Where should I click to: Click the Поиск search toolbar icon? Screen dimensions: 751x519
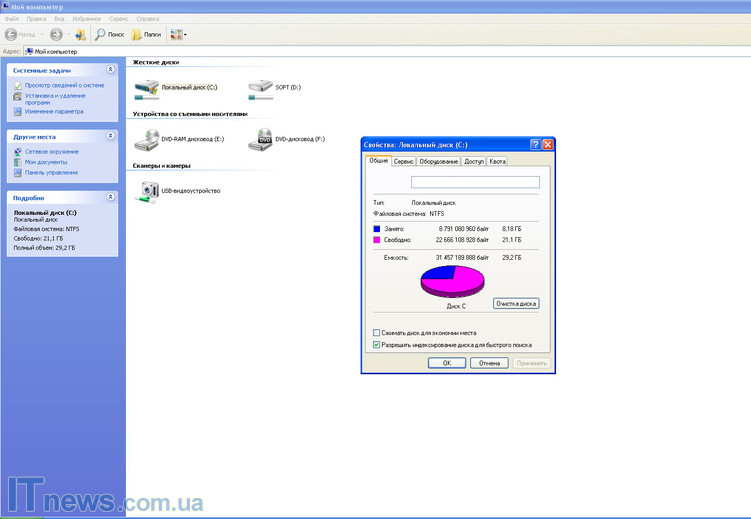[x=101, y=34]
